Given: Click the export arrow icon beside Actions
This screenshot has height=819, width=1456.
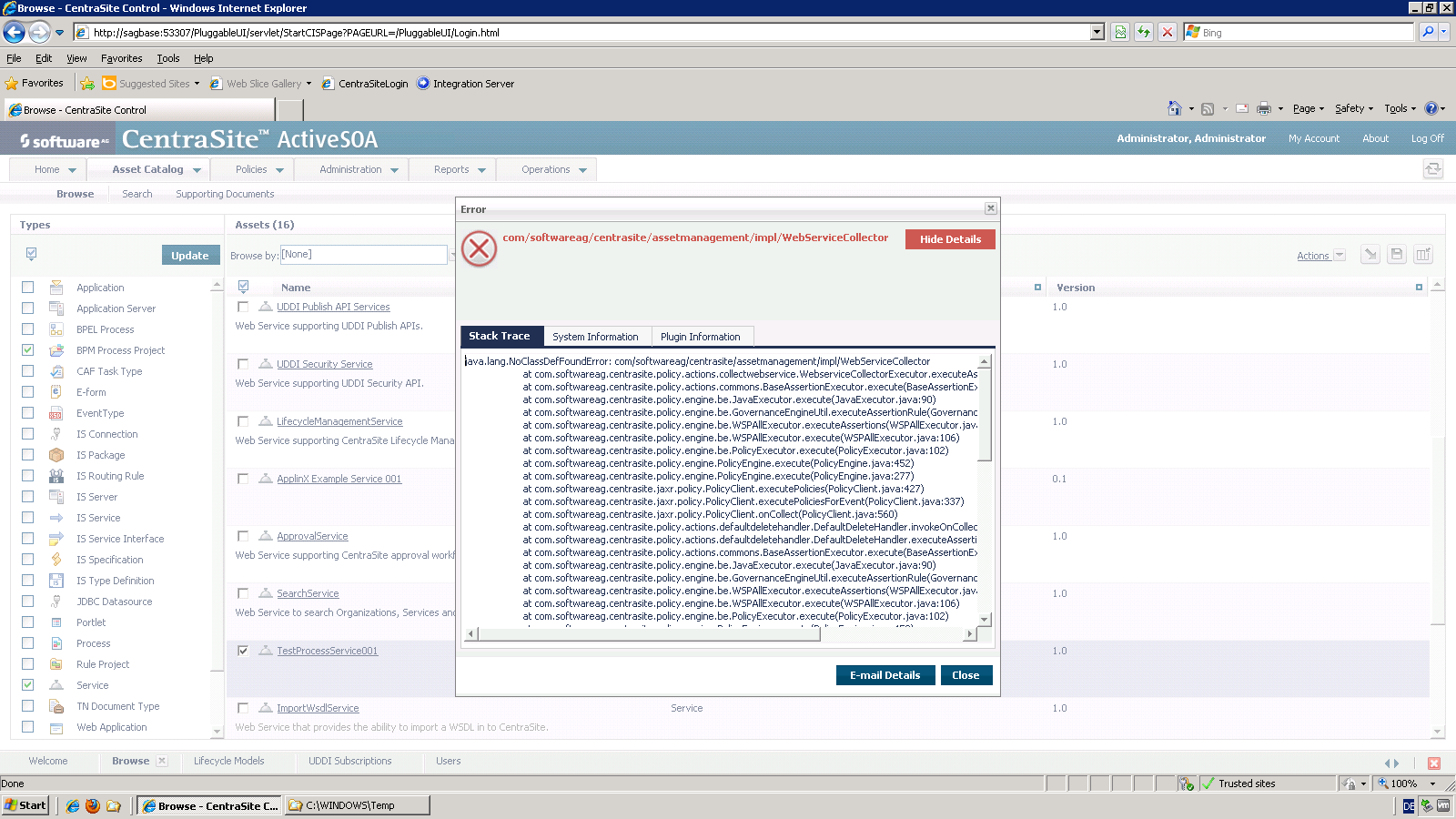Looking at the screenshot, I should pos(1370,255).
